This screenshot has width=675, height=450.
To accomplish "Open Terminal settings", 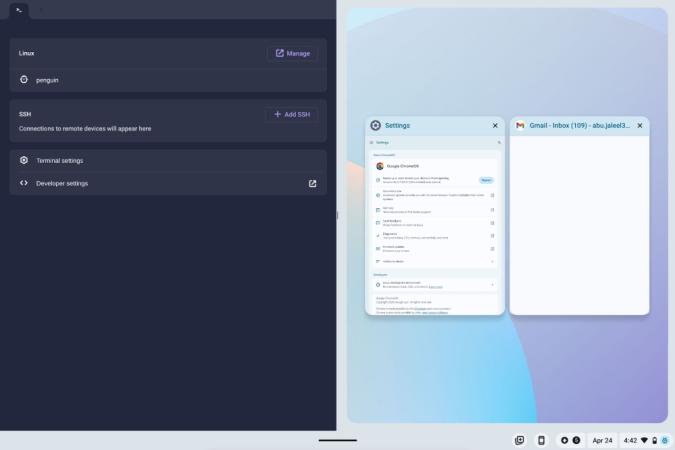I will pyautogui.click(x=59, y=160).
